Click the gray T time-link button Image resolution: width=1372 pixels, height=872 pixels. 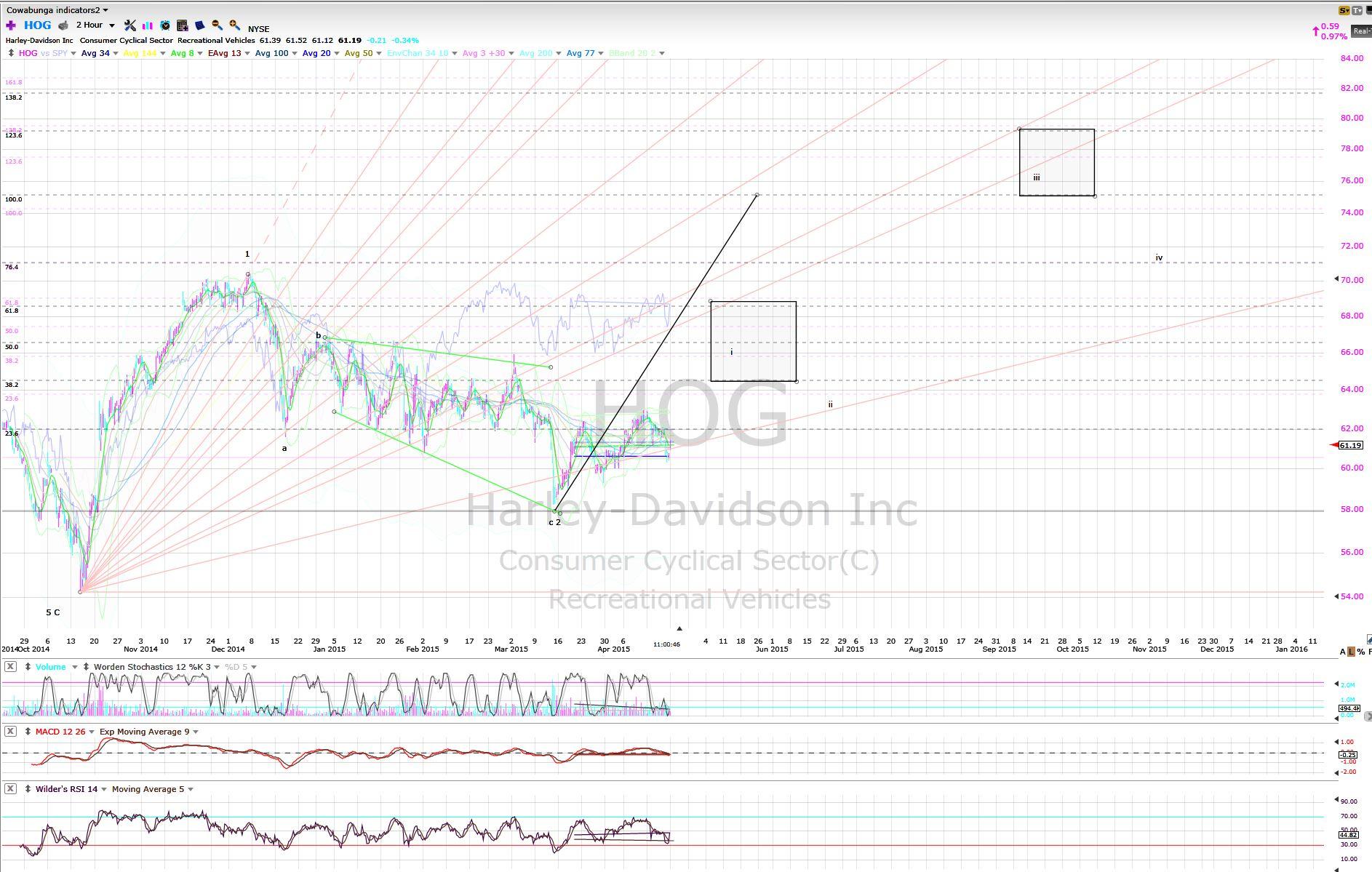(1358, 10)
